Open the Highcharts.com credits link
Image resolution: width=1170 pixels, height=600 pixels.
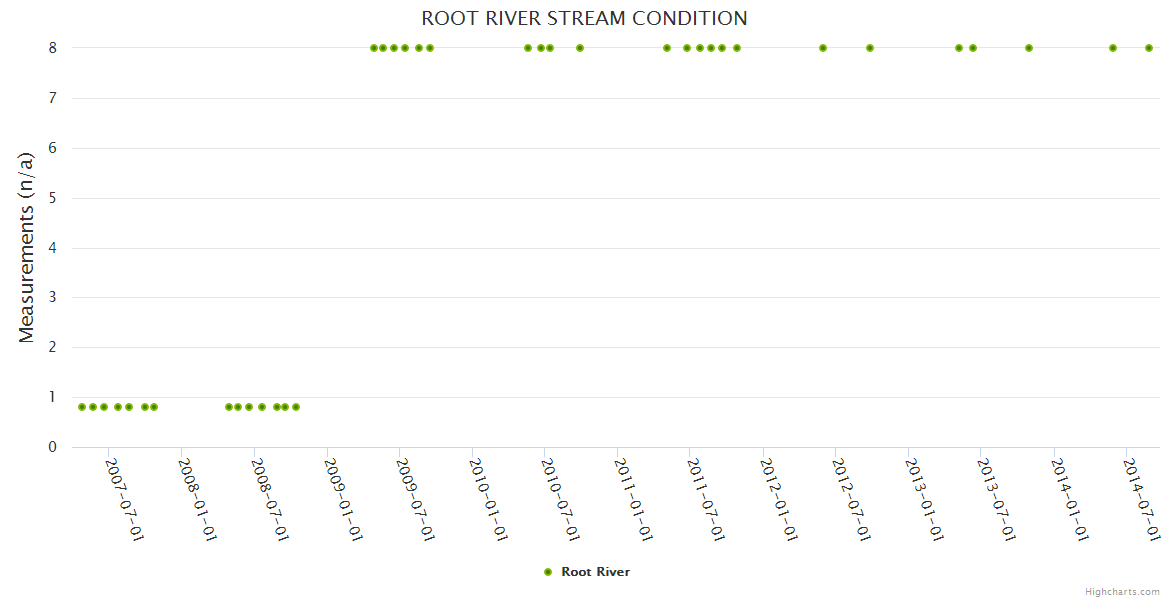[1122, 592]
